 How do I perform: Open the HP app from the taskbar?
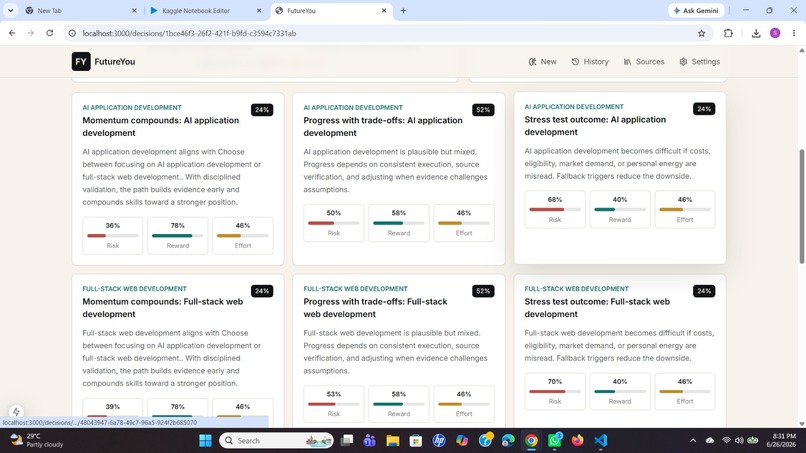(x=438, y=441)
